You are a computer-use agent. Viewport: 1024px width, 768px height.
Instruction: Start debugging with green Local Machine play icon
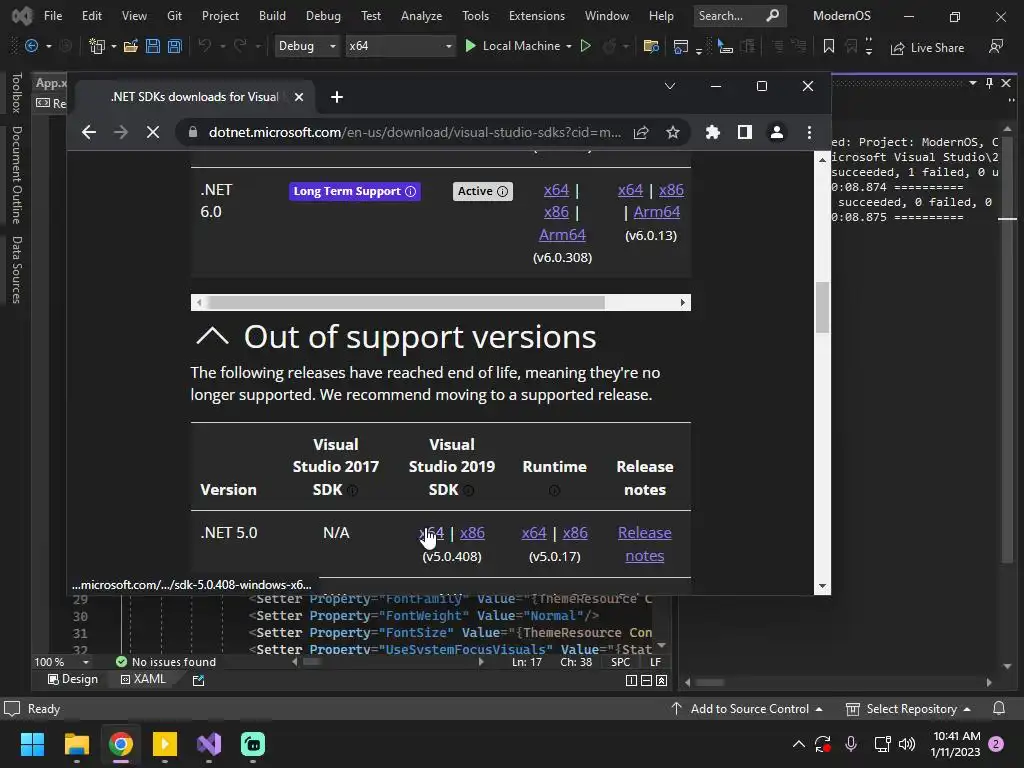(470, 46)
